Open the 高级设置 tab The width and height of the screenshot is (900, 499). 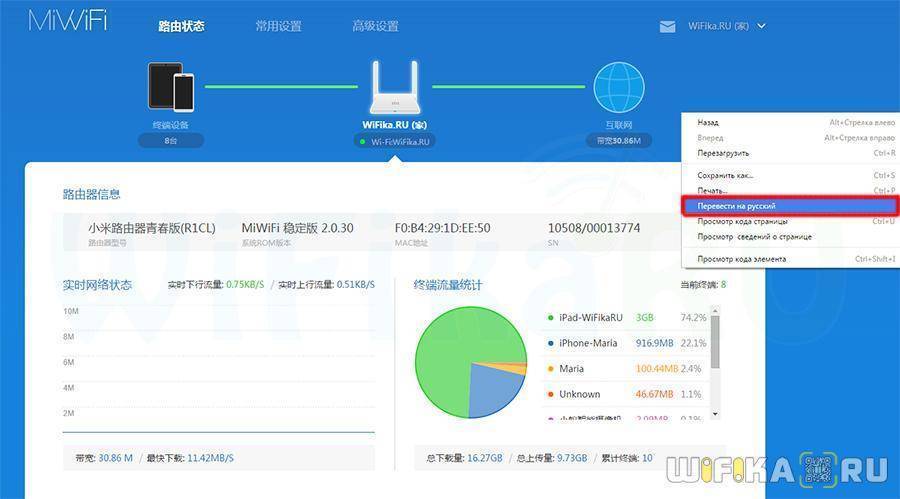[x=375, y=26]
